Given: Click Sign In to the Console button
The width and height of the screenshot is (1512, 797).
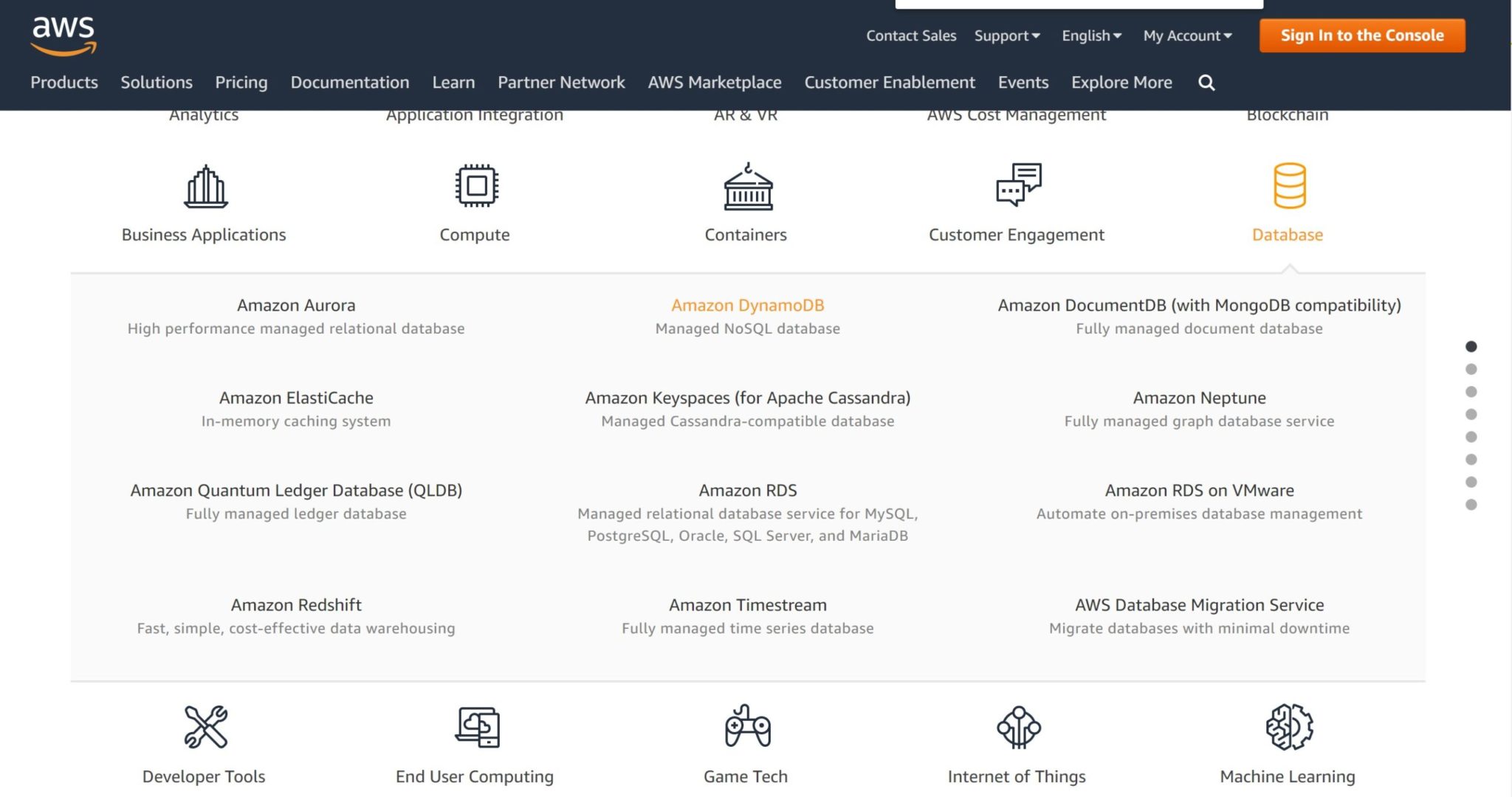Looking at the screenshot, I should [x=1362, y=35].
